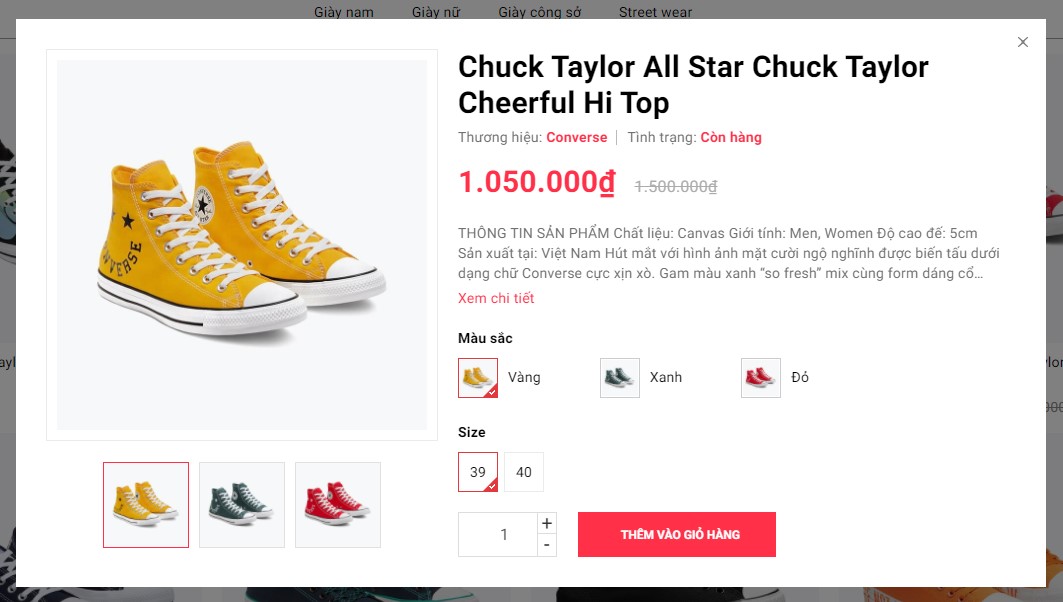Select the yellow shoe thumbnail below main image
This screenshot has height=602, width=1063.
(x=146, y=505)
